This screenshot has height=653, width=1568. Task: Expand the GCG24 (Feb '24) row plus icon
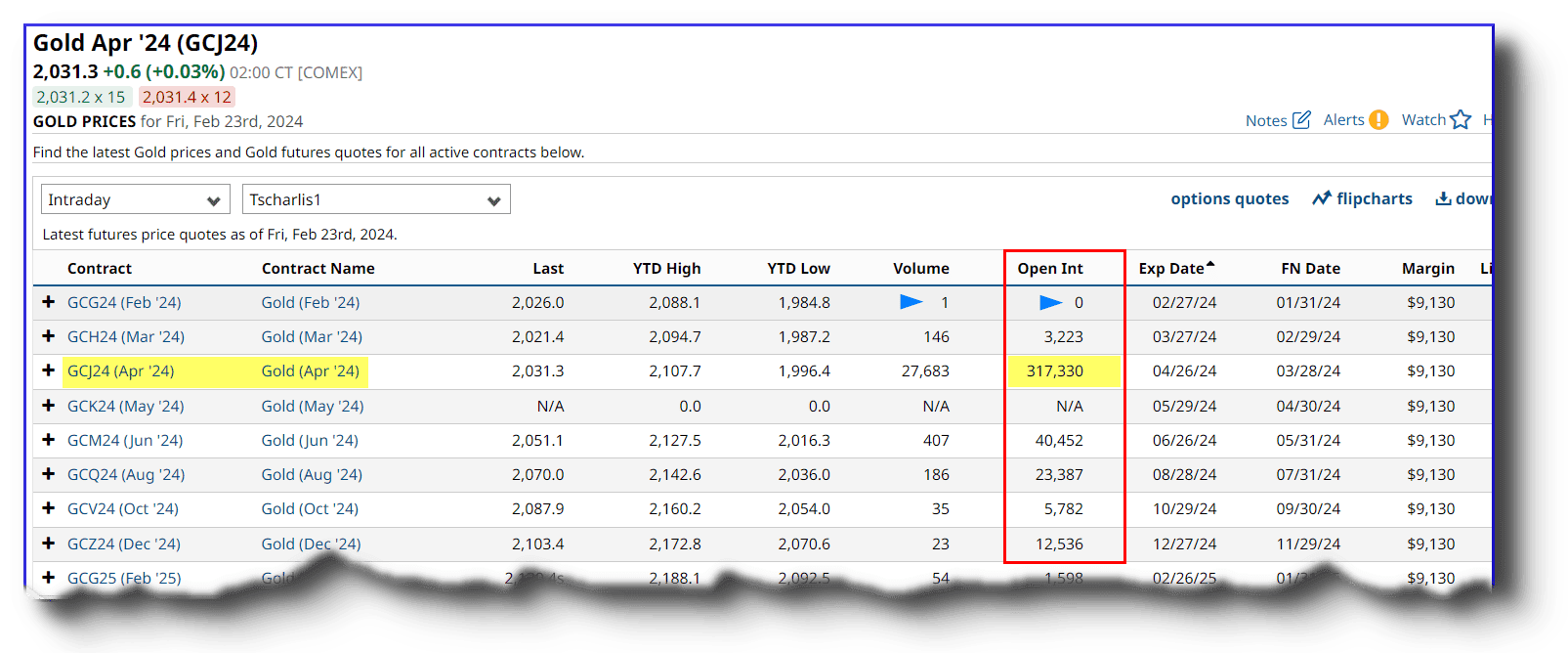coord(48,302)
